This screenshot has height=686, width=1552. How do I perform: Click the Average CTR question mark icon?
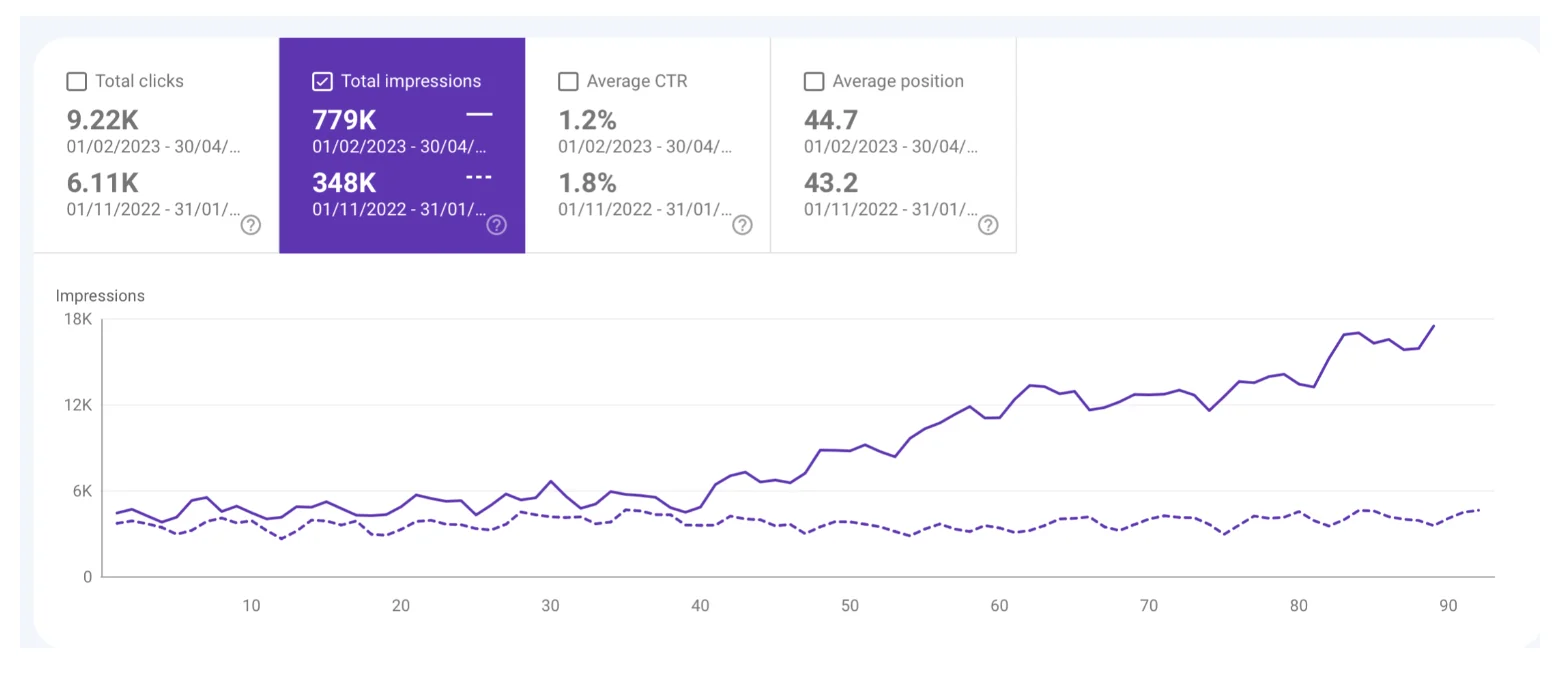click(742, 225)
